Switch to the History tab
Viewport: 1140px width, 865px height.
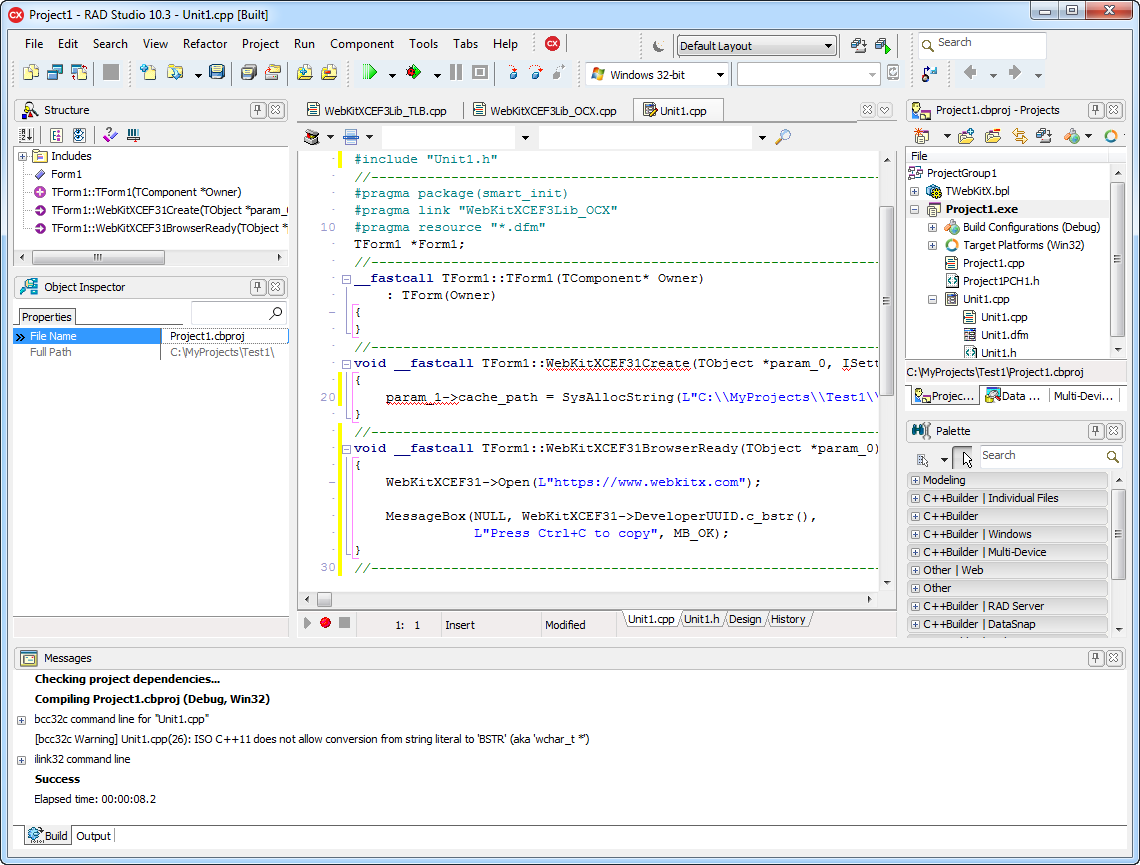788,619
